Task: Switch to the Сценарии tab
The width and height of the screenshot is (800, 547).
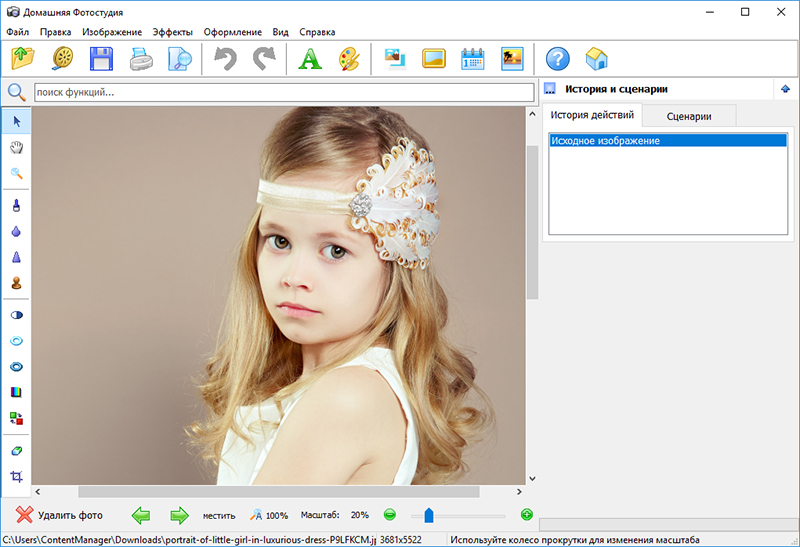Action: coord(689,116)
